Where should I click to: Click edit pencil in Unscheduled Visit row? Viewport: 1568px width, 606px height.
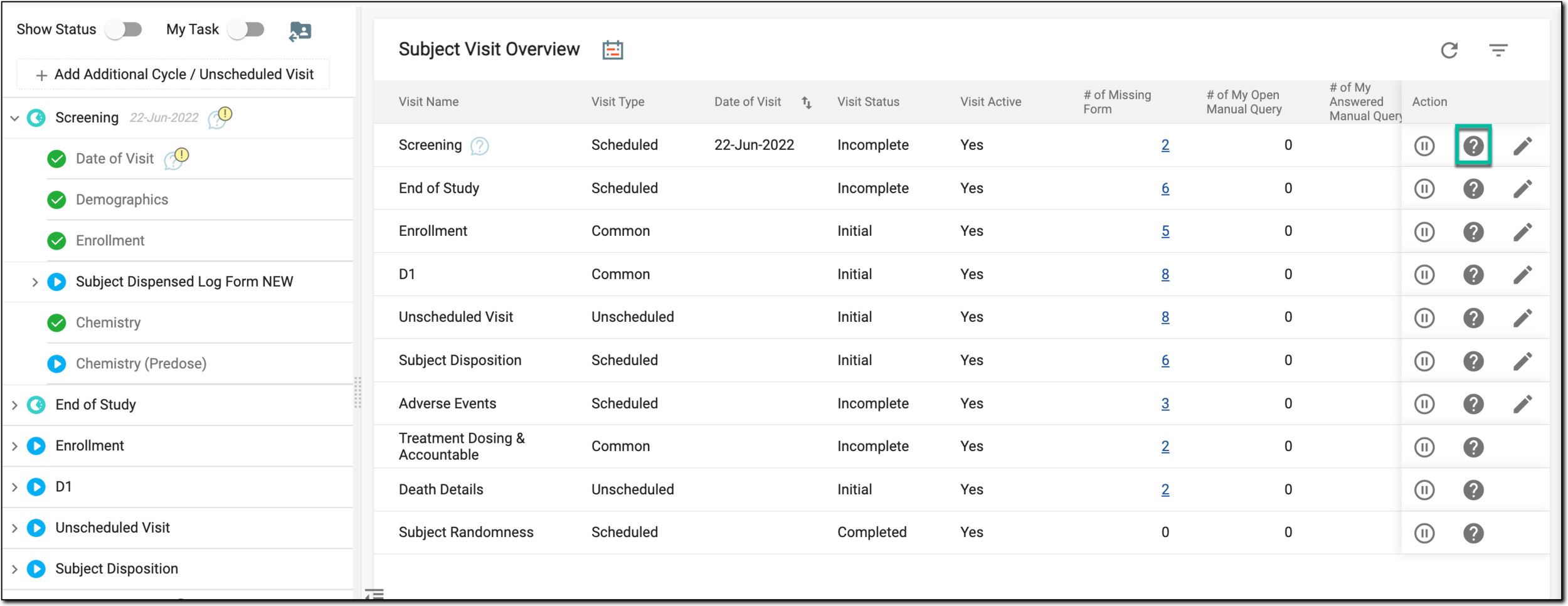click(x=1522, y=318)
